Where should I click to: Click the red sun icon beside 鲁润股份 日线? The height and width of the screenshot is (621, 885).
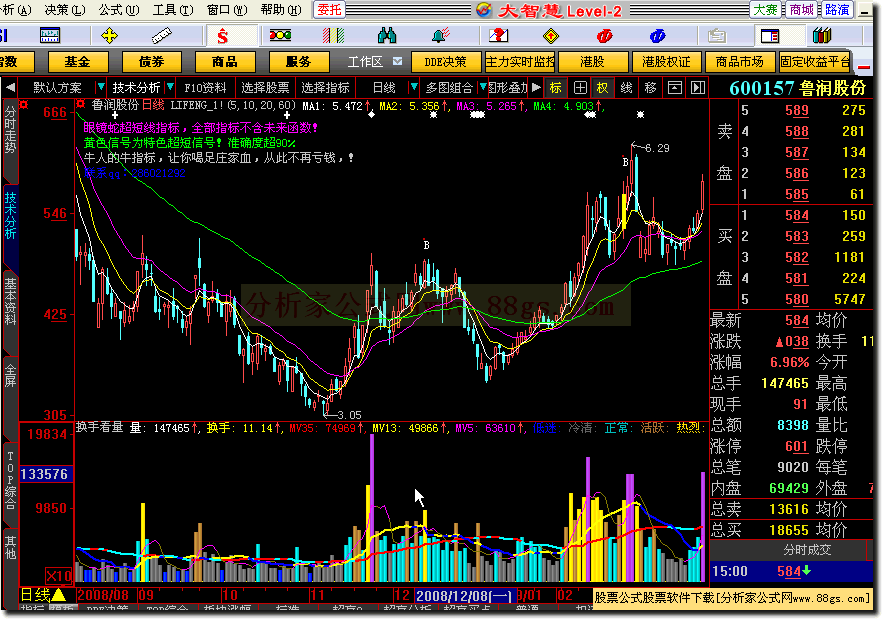pyautogui.click(x=81, y=104)
